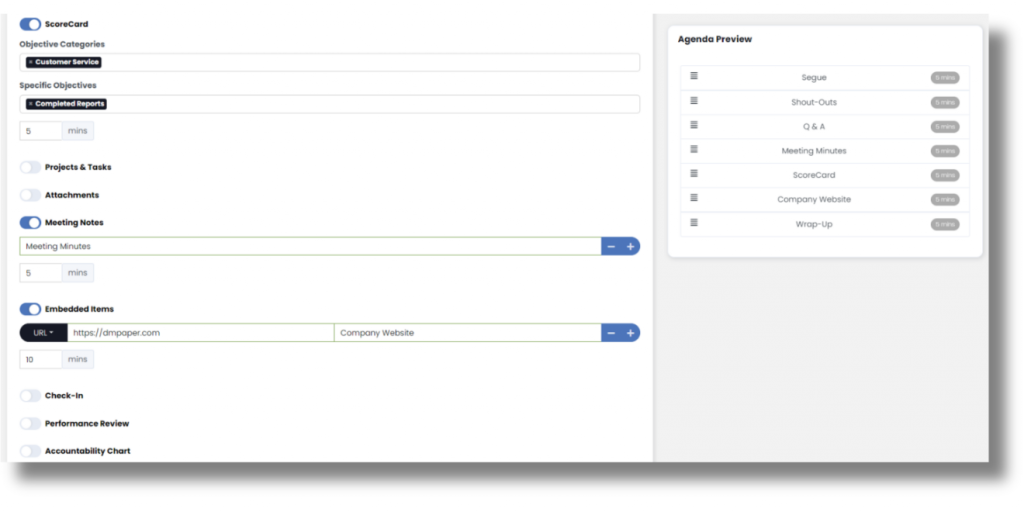Click Embedded Items minutes duration field
This screenshot has height=512, width=1024.
(x=41, y=359)
